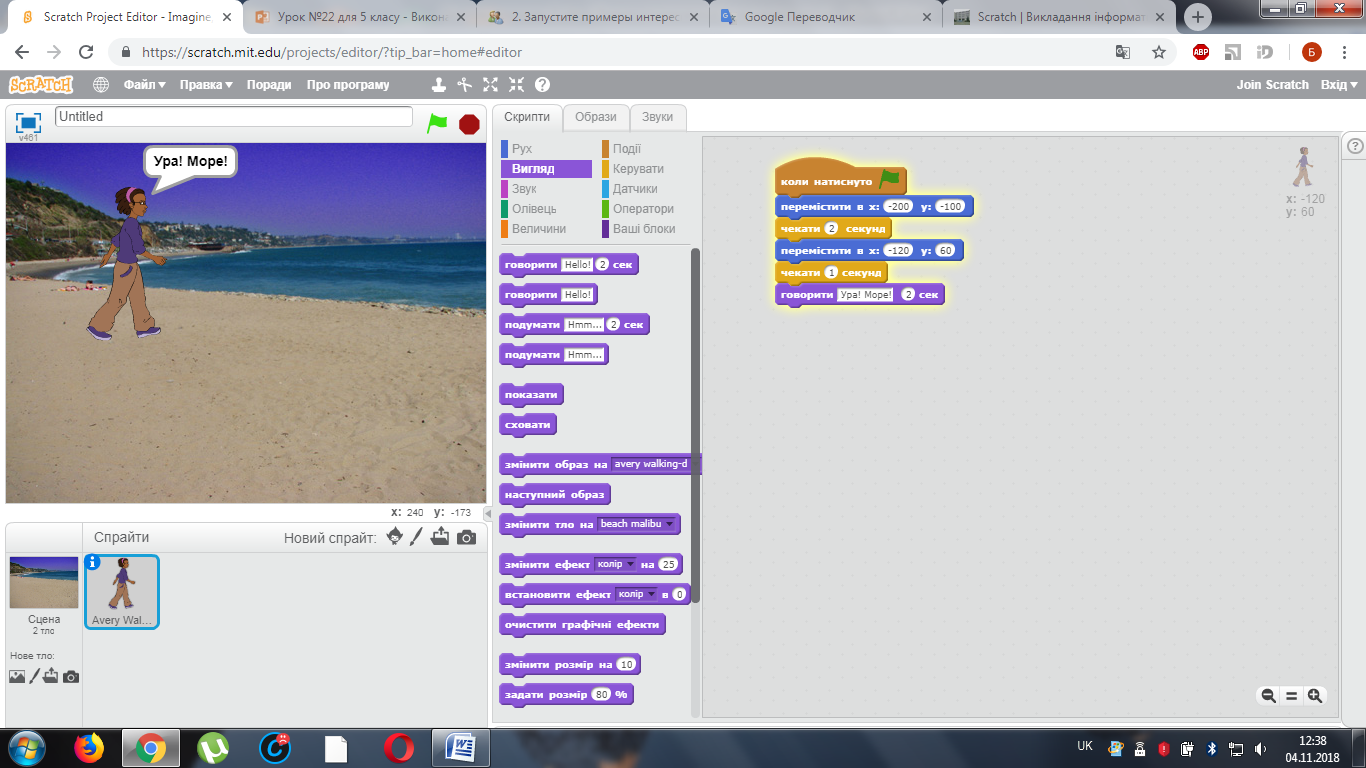
Task: Zoom in the scripts area
Action: point(1315,696)
